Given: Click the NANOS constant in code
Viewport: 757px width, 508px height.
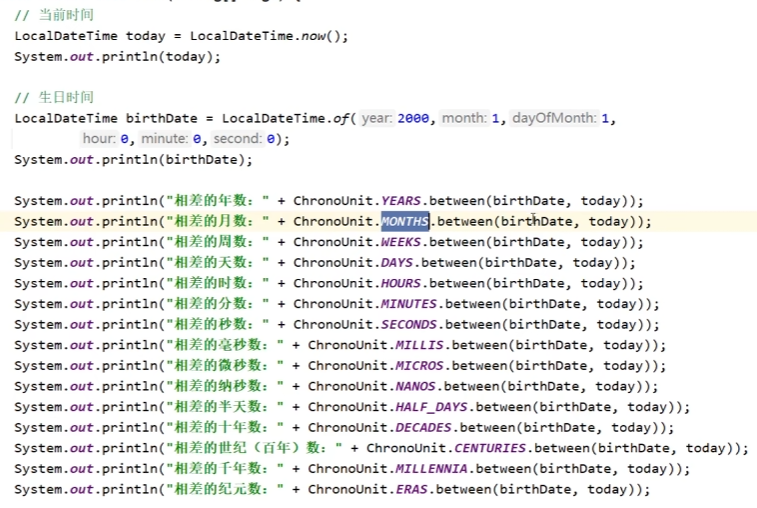Looking at the screenshot, I should click(415, 386).
